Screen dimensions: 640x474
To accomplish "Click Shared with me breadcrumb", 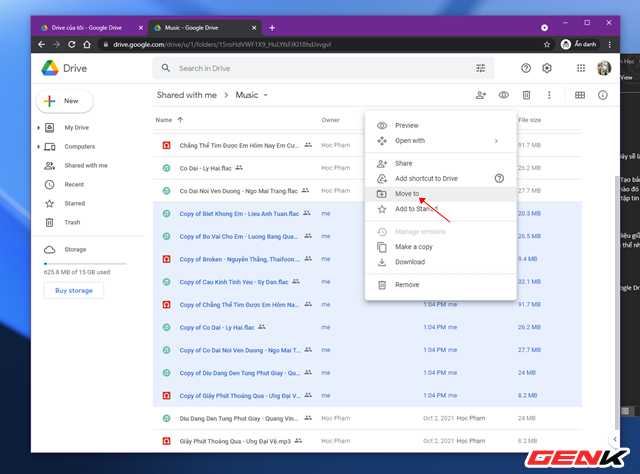I will tap(187, 95).
